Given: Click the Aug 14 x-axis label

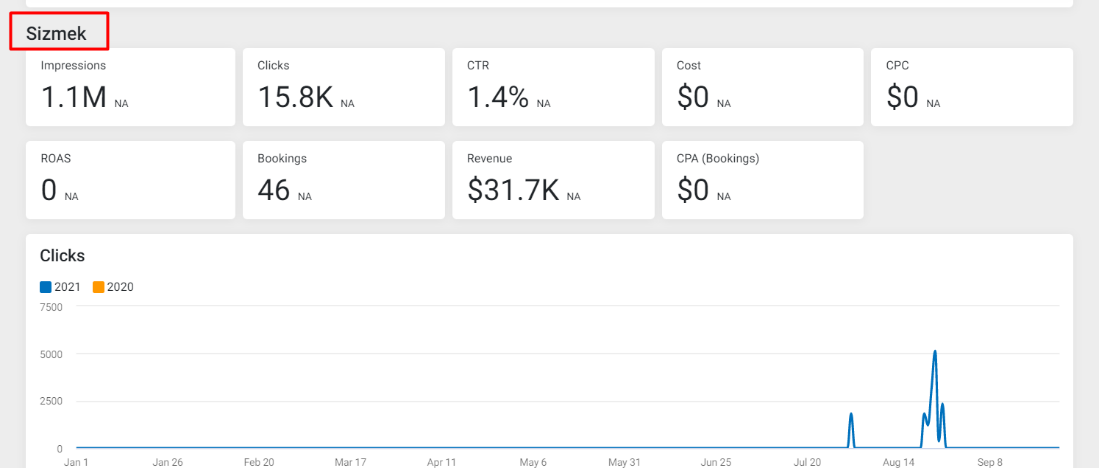Looking at the screenshot, I should [899, 462].
